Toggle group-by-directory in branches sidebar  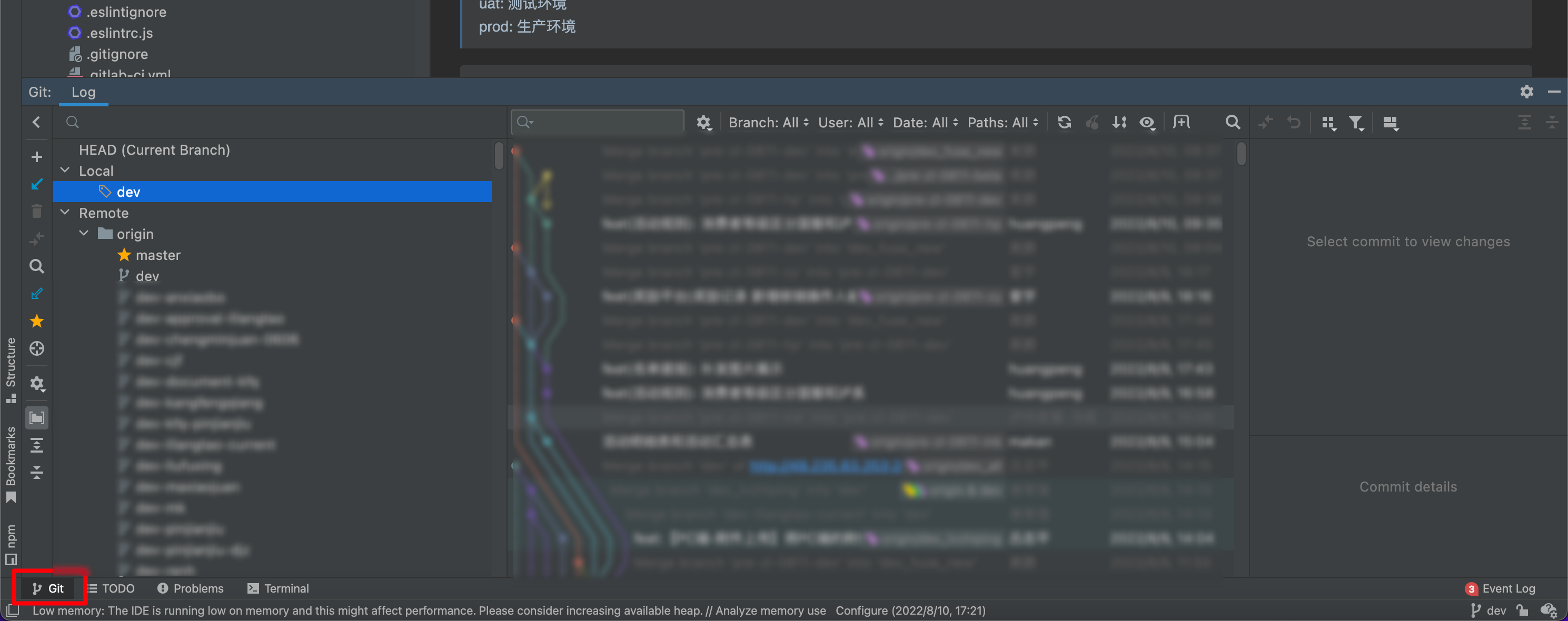[x=36, y=418]
